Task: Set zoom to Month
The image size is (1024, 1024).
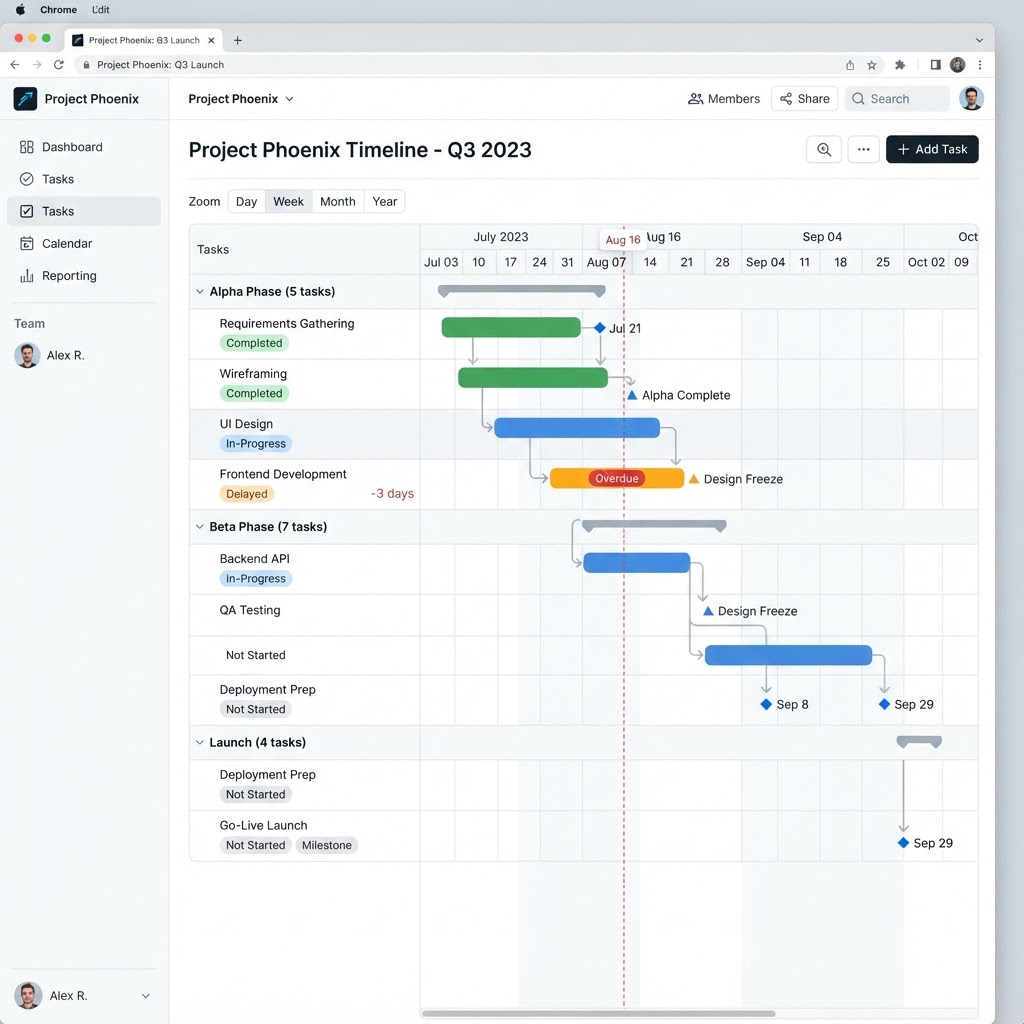Action: (338, 202)
